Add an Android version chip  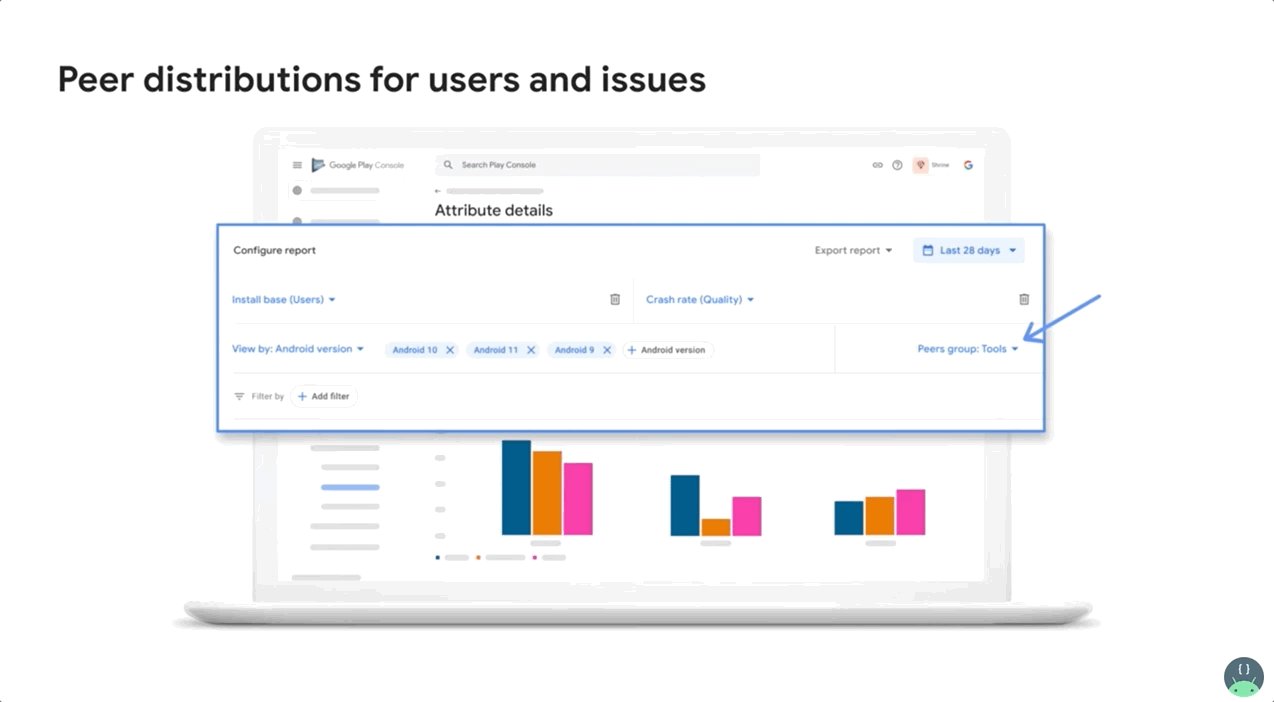[667, 350]
